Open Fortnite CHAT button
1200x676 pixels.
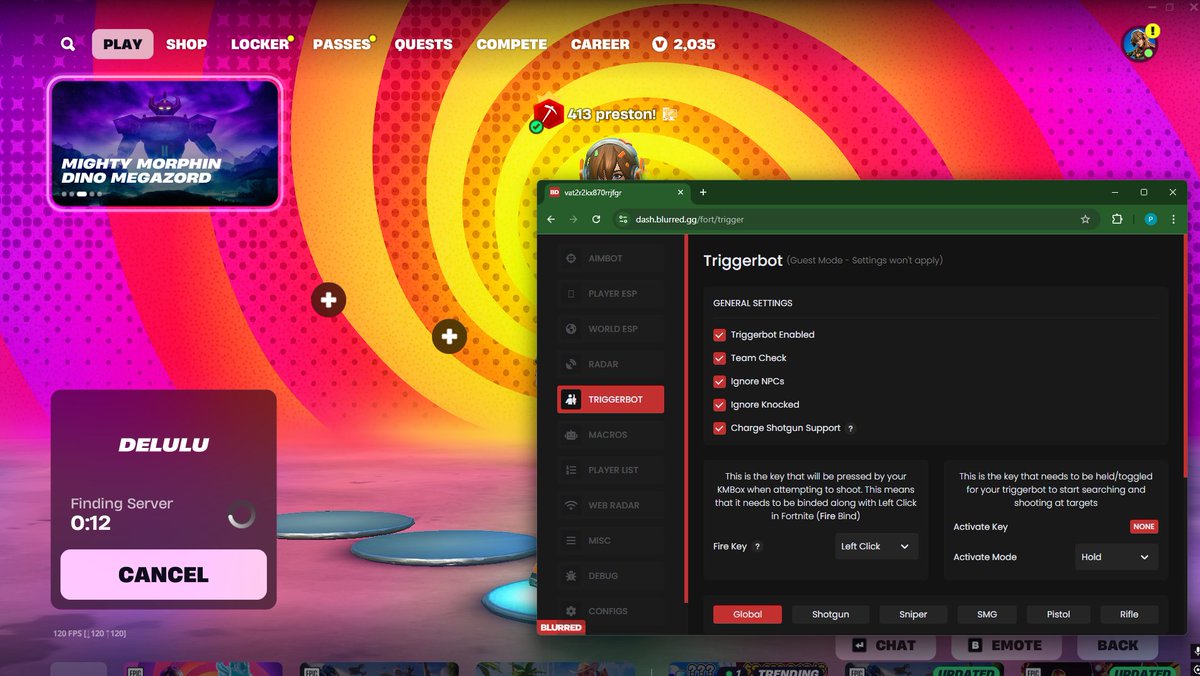(x=885, y=645)
